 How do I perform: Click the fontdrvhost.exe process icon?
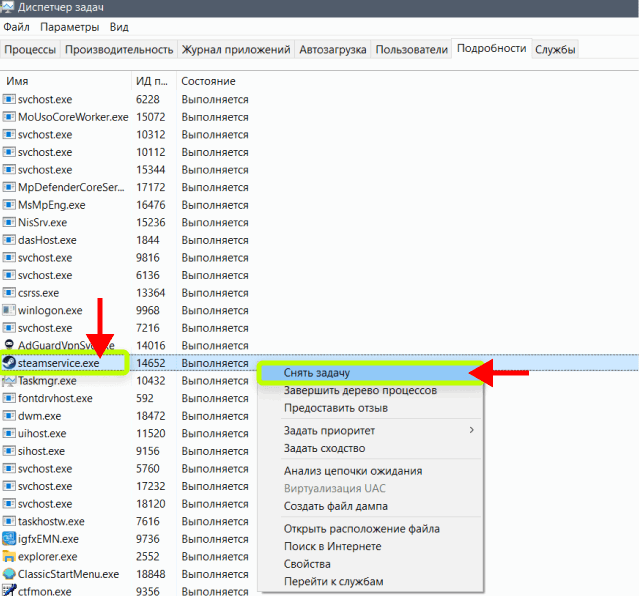[9, 398]
